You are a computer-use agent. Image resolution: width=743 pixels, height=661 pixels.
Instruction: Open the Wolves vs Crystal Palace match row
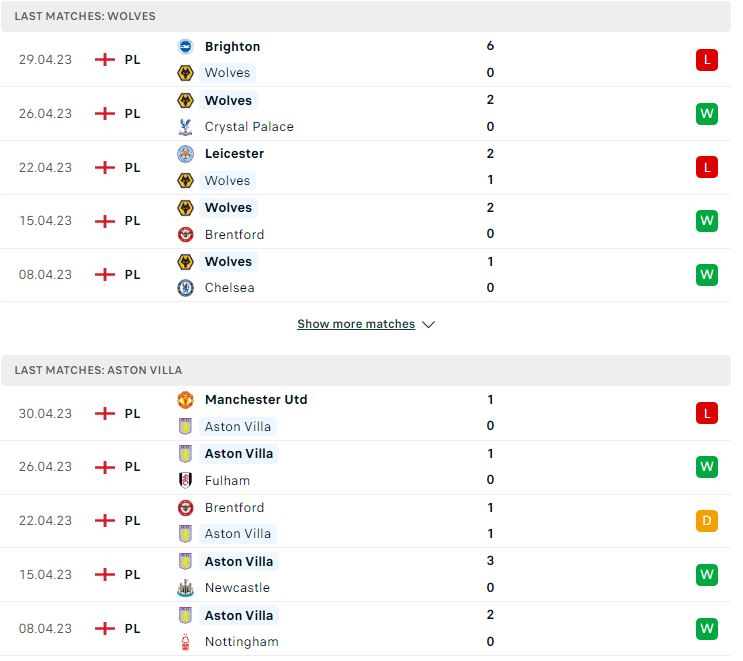[x=365, y=114]
